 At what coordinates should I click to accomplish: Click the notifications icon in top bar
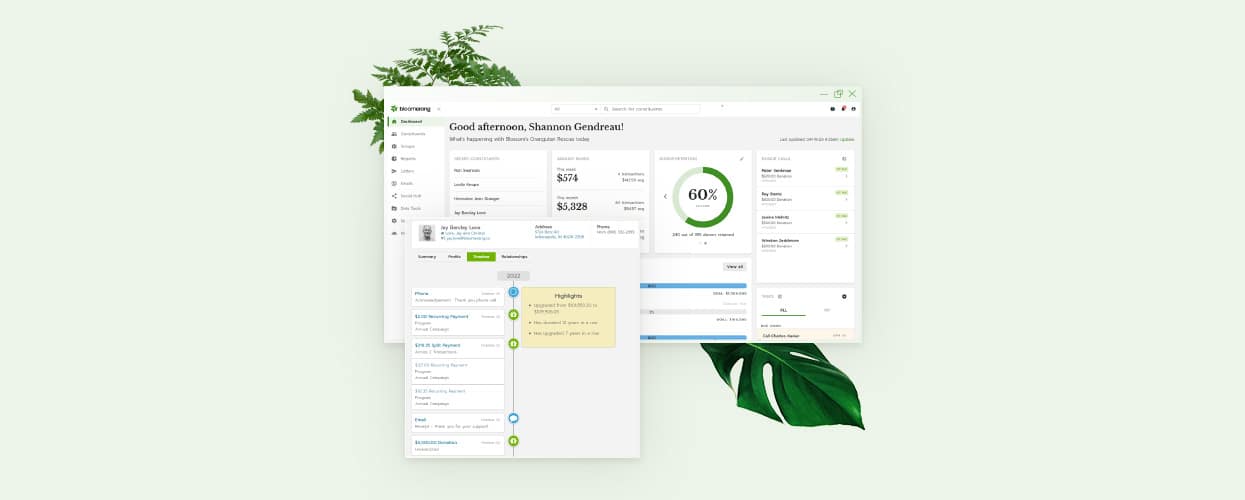point(843,108)
